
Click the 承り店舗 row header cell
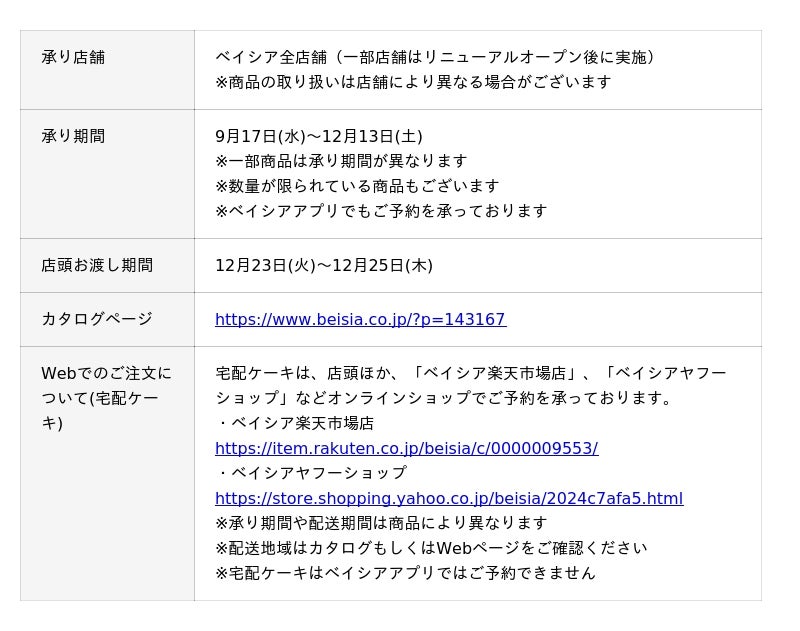pyautogui.click(x=73, y=58)
